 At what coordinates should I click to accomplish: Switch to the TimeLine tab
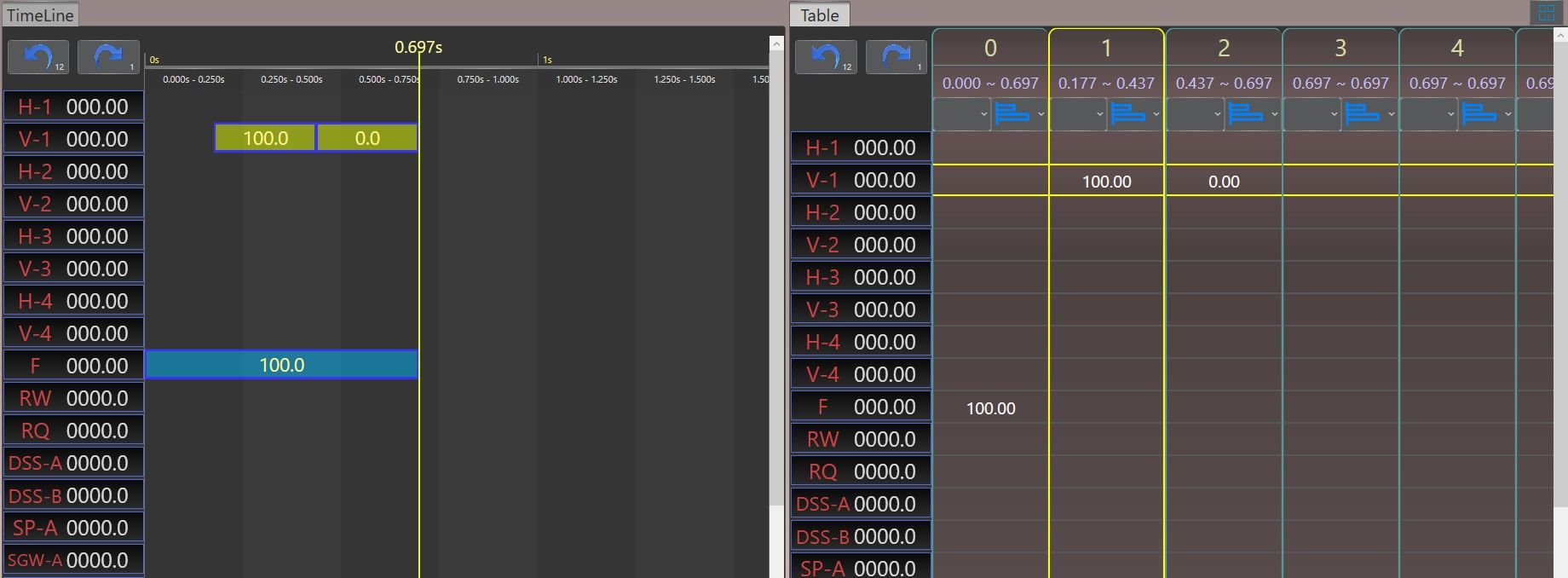40,14
